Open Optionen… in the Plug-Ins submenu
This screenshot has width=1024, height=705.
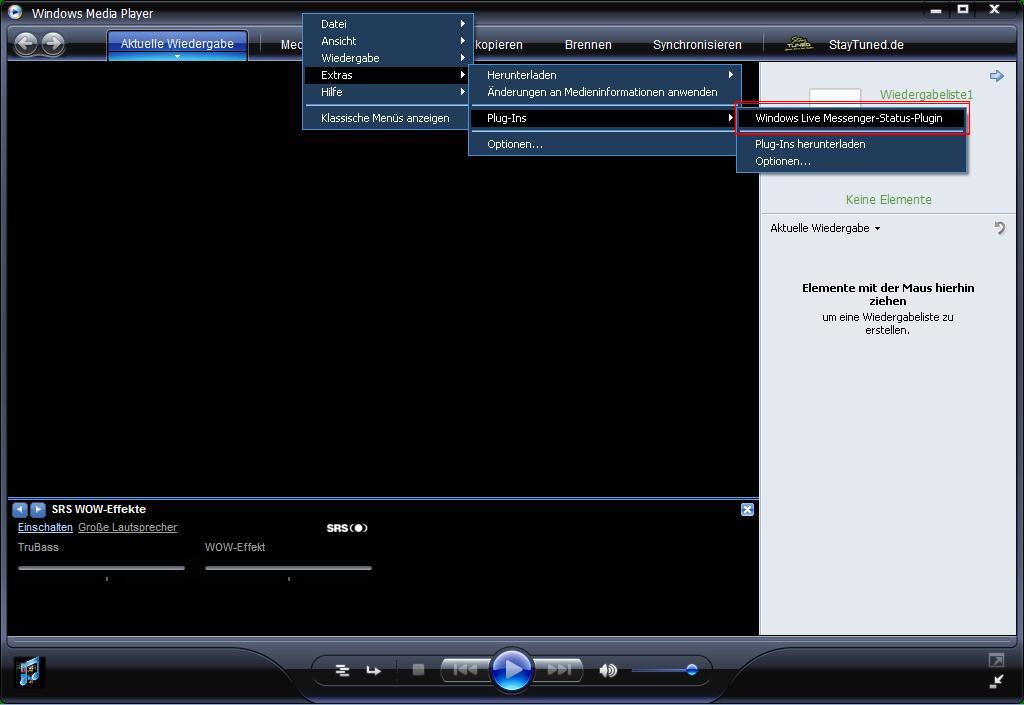click(x=852, y=161)
